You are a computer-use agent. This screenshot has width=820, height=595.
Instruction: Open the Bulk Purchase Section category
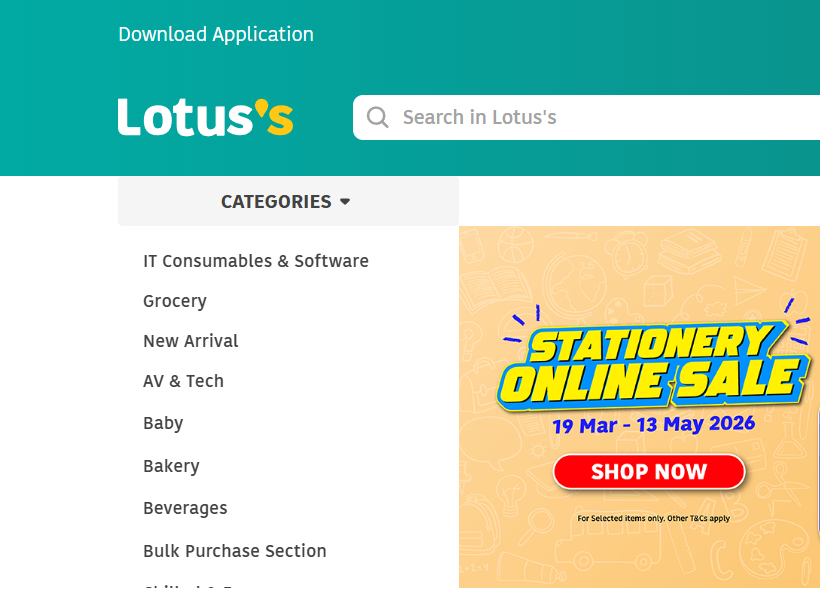point(234,551)
